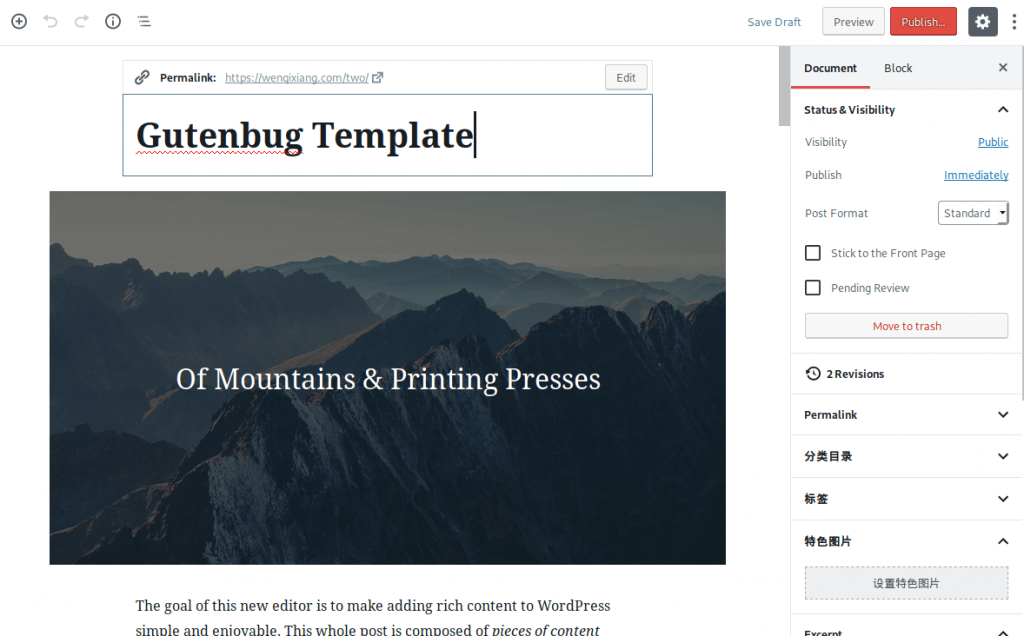Screen dimensions: 1024x636
Task: Click the permalink chain icon
Action: click(x=142, y=78)
